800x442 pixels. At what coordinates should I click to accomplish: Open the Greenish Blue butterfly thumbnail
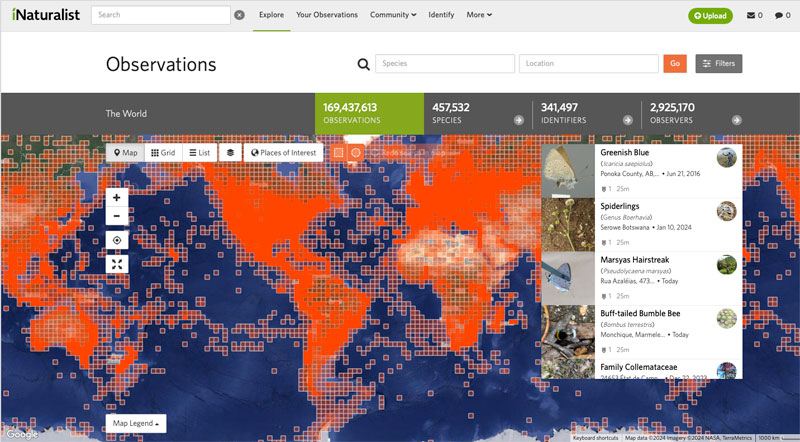tap(568, 171)
